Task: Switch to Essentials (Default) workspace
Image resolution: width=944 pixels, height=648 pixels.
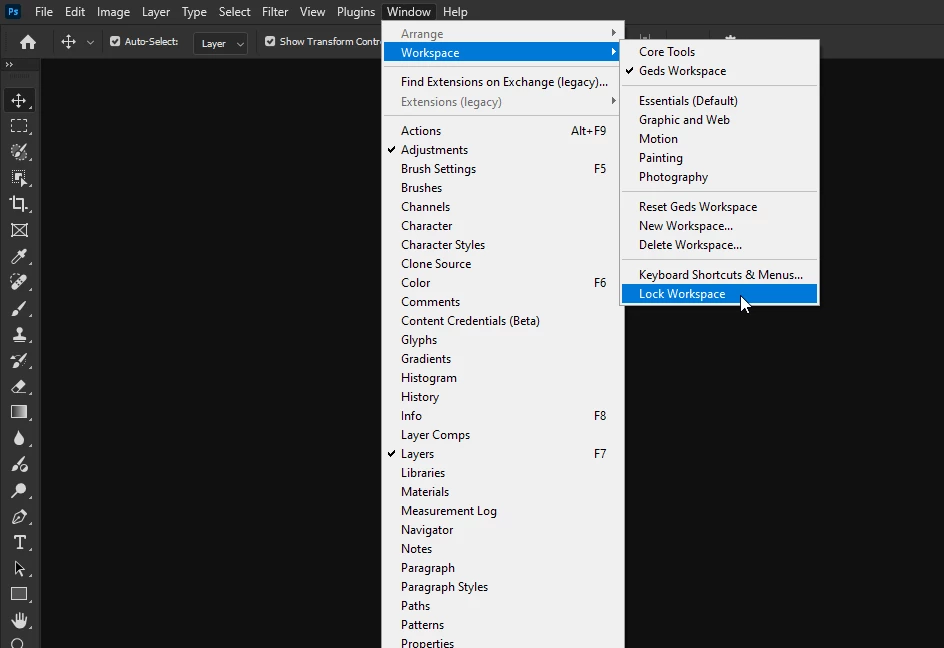Action: pyautogui.click(x=719, y=101)
